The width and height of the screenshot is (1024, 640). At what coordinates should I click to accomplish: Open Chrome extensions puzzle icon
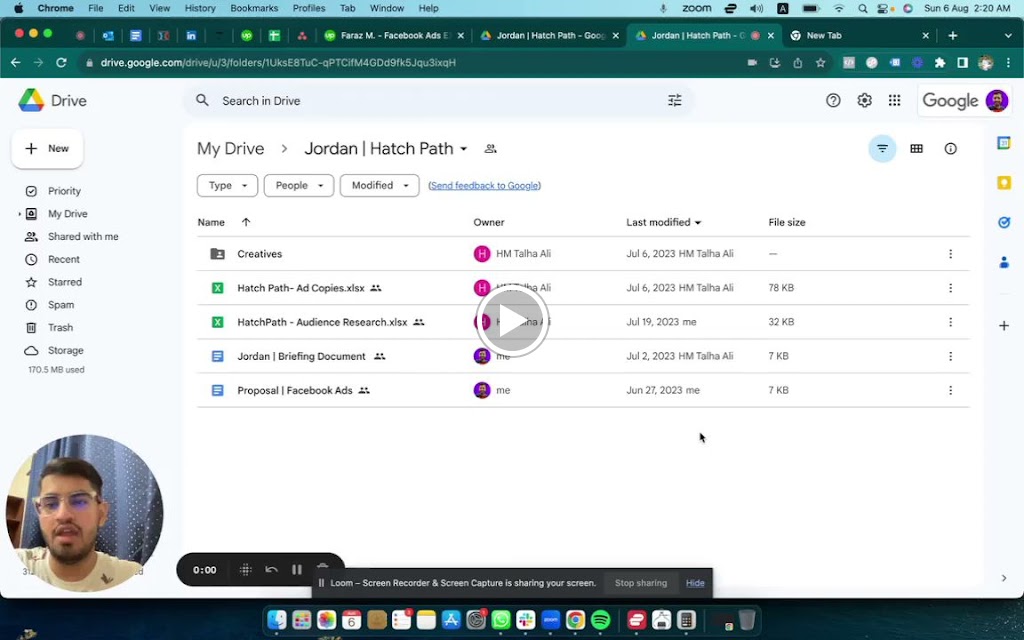[940, 63]
